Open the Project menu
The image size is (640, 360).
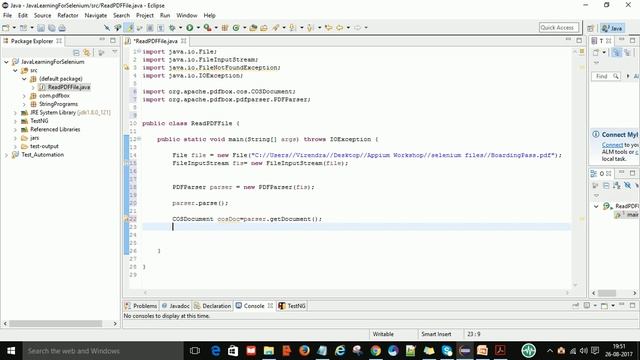pyautogui.click(x=144, y=16)
